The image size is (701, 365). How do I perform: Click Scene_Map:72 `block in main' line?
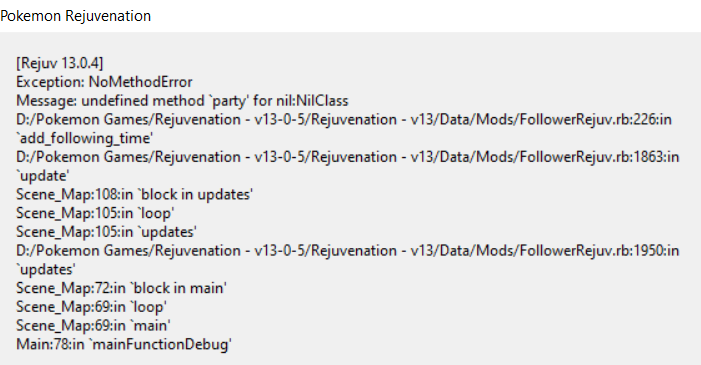point(121,288)
